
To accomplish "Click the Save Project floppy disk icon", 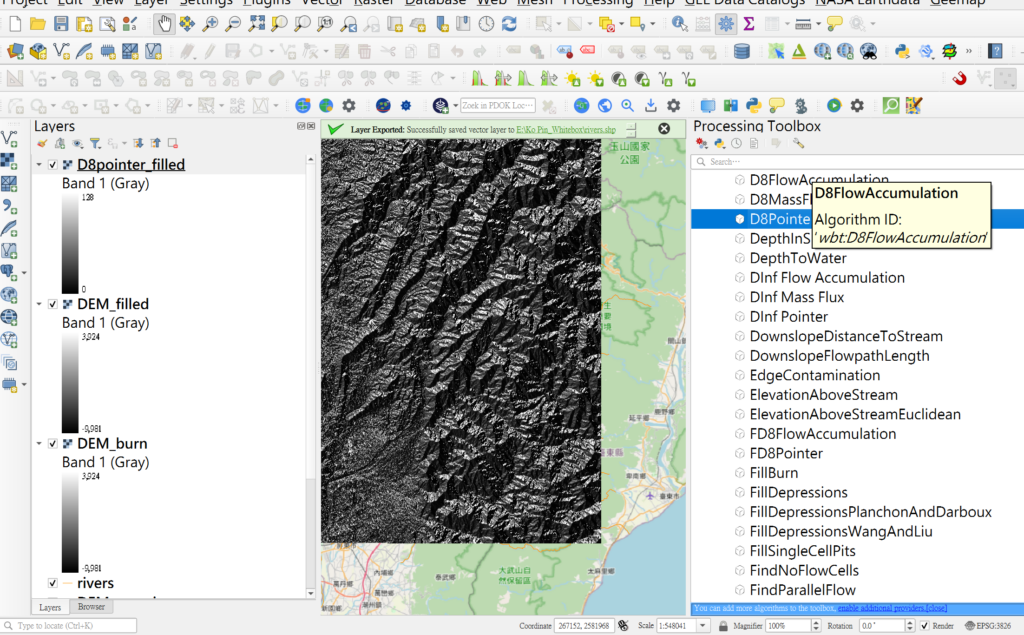I will tap(62, 23).
